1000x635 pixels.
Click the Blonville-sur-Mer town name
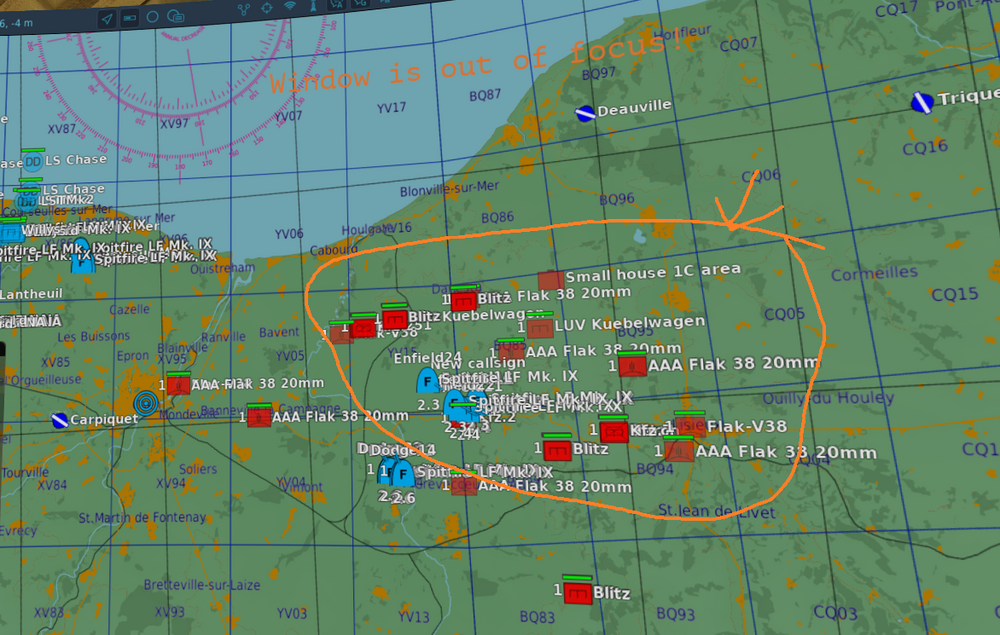449,189
